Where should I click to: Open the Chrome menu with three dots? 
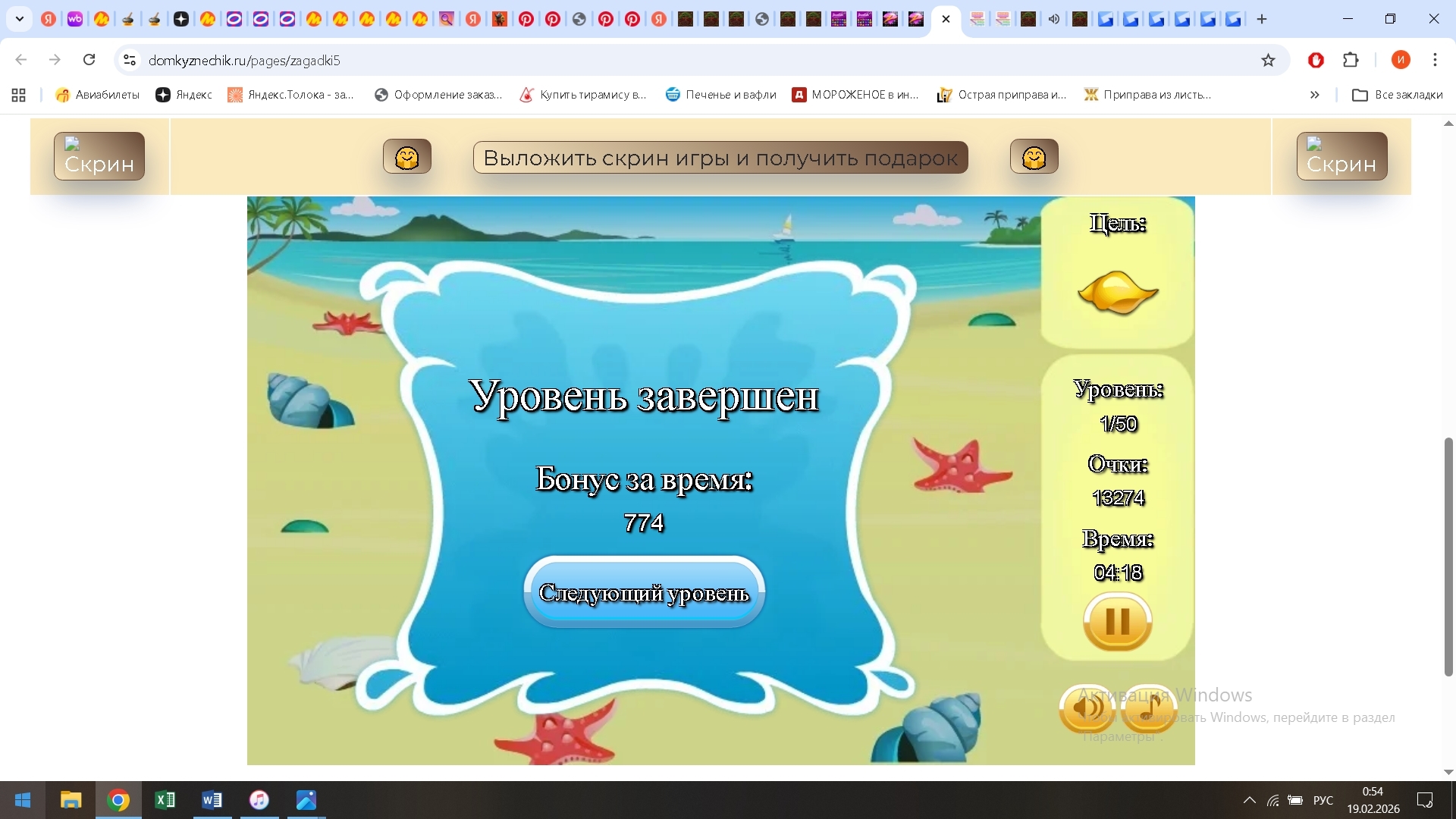pos(1436,60)
